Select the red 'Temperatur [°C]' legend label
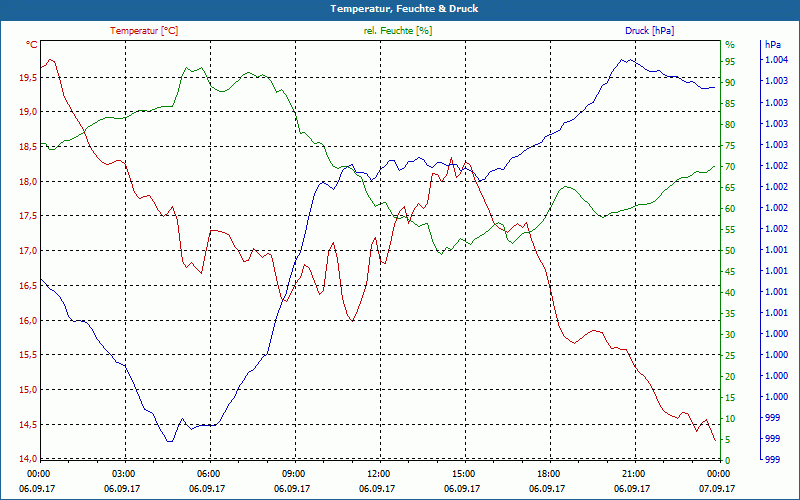 coord(144,31)
